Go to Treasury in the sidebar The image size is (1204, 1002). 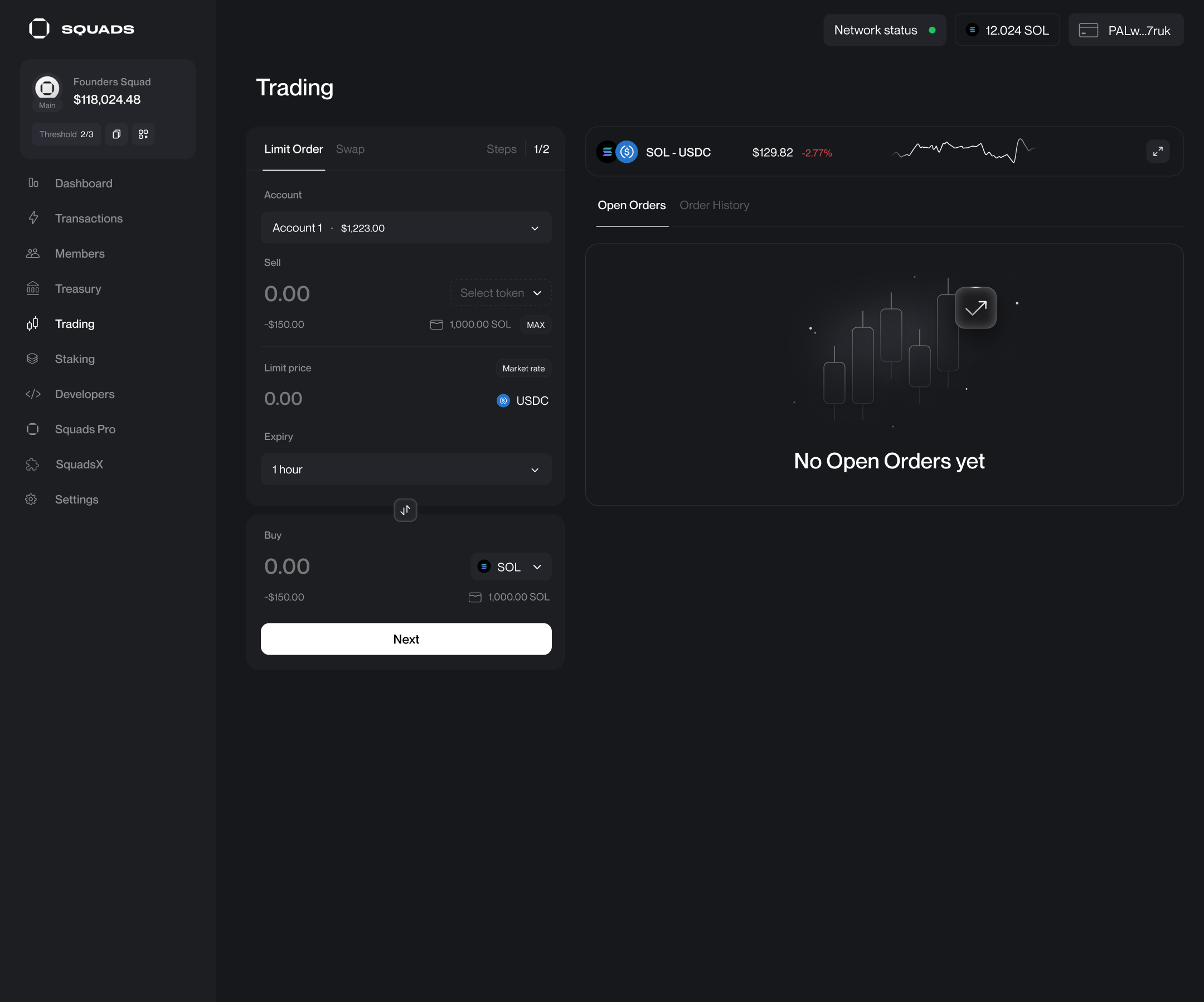78,288
